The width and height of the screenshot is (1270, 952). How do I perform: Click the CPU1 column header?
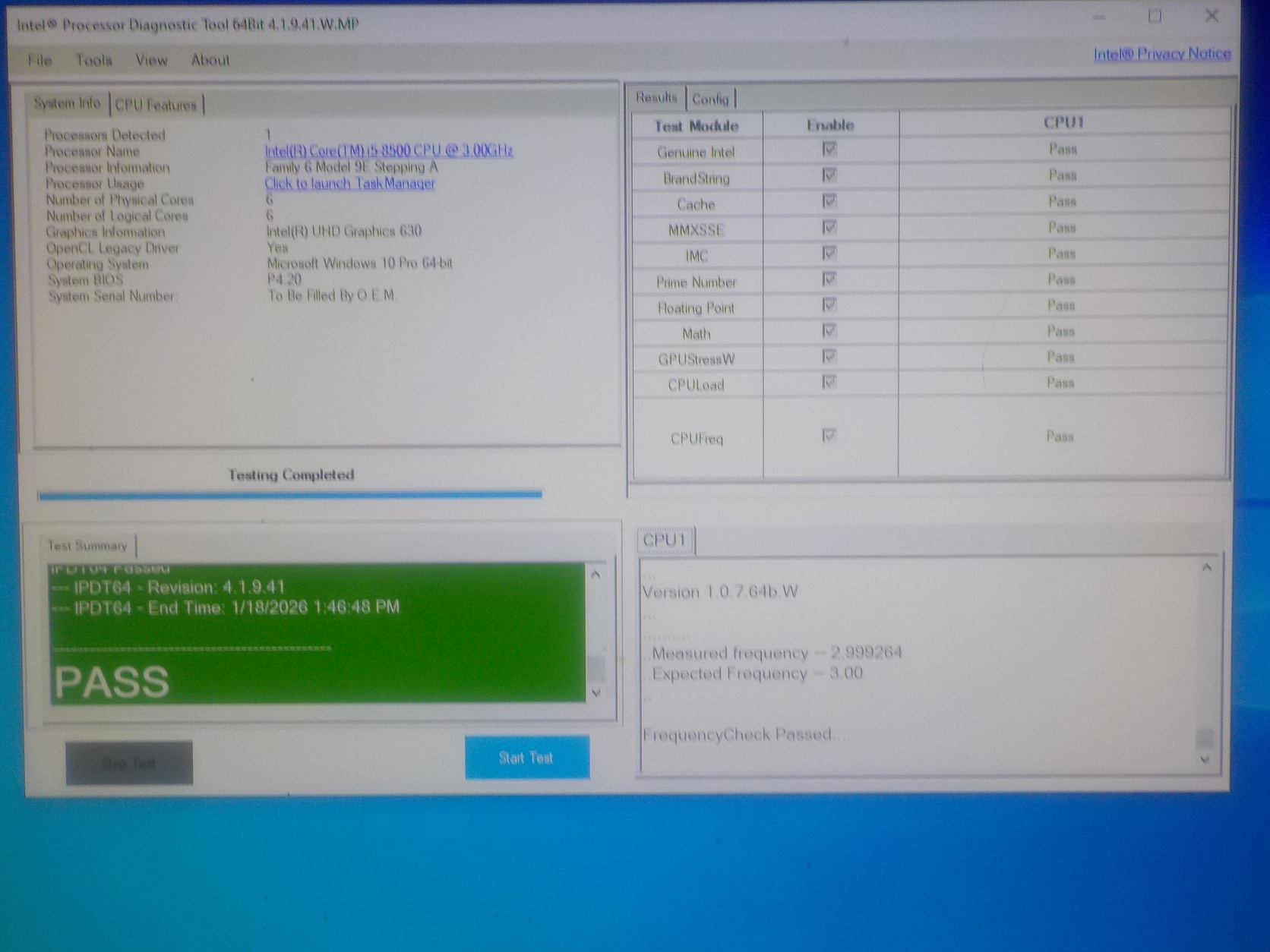click(x=1063, y=122)
